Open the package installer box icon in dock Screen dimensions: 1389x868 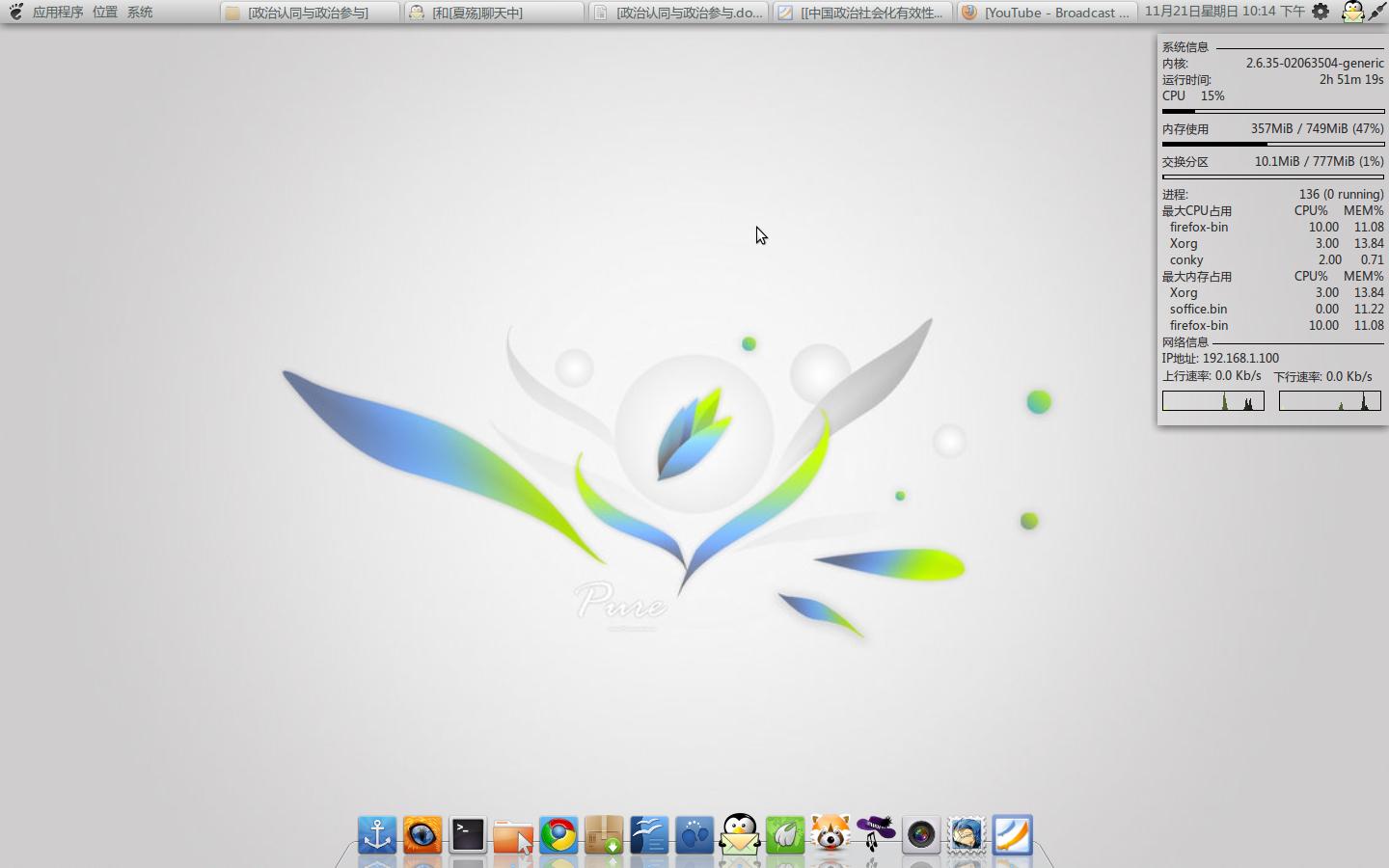[604, 835]
